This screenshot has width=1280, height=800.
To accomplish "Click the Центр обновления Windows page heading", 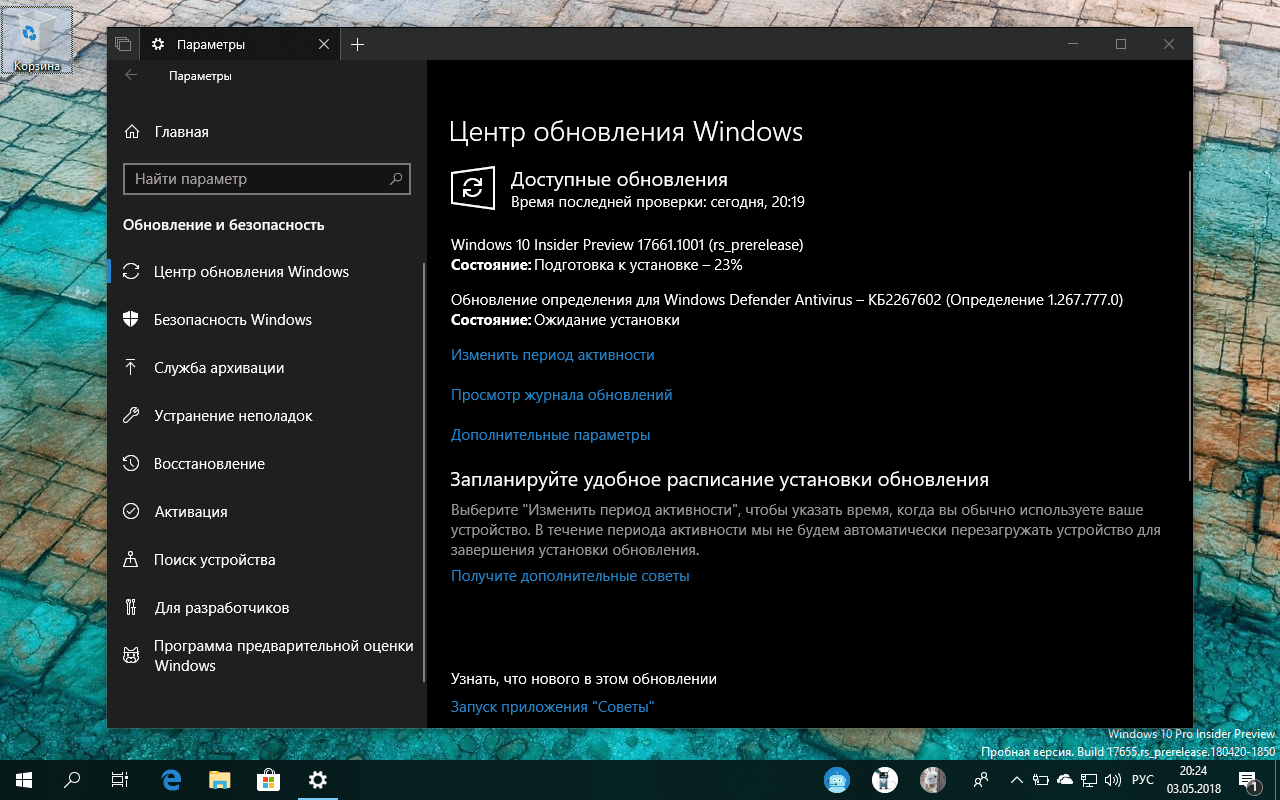I will (626, 132).
